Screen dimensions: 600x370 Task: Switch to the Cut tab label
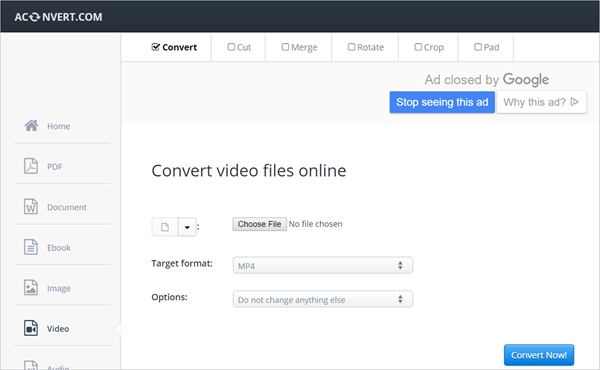[244, 47]
